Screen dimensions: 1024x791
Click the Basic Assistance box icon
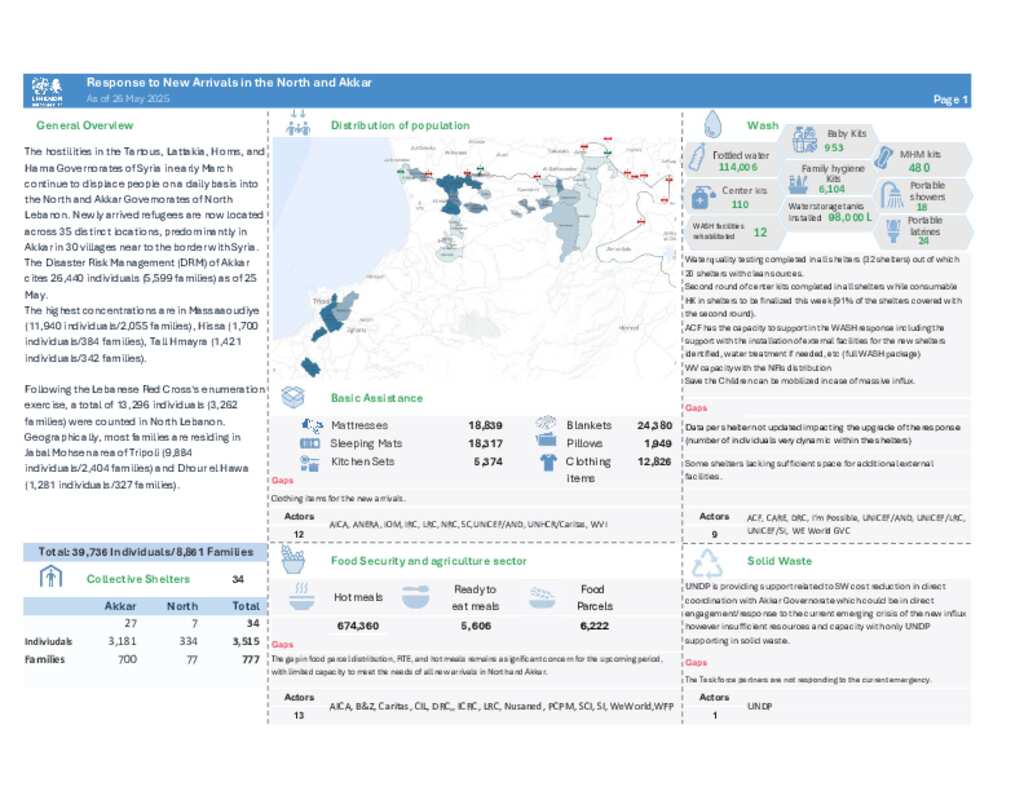pyautogui.click(x=293, y=397)
